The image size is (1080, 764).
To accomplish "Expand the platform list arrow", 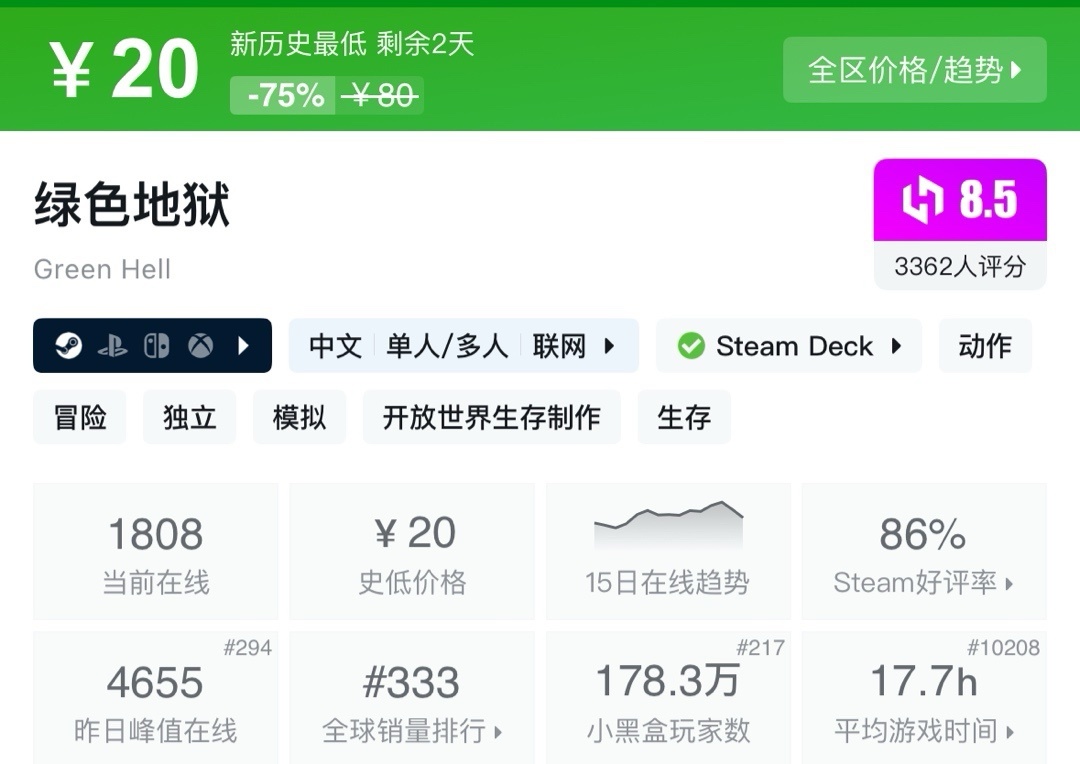I will tap(243, 346).
